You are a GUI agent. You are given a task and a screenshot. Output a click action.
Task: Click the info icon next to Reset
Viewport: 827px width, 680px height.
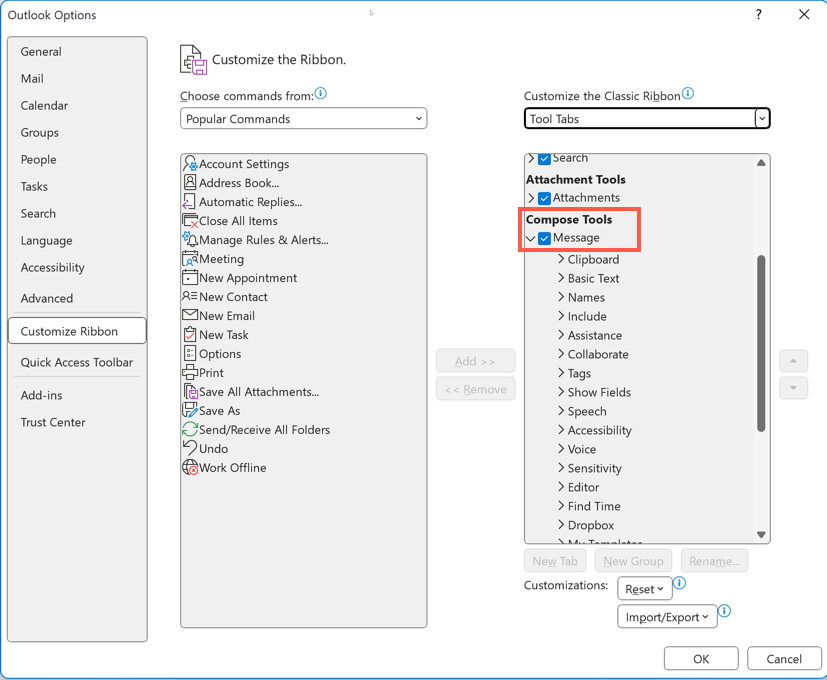coord(680,583)
